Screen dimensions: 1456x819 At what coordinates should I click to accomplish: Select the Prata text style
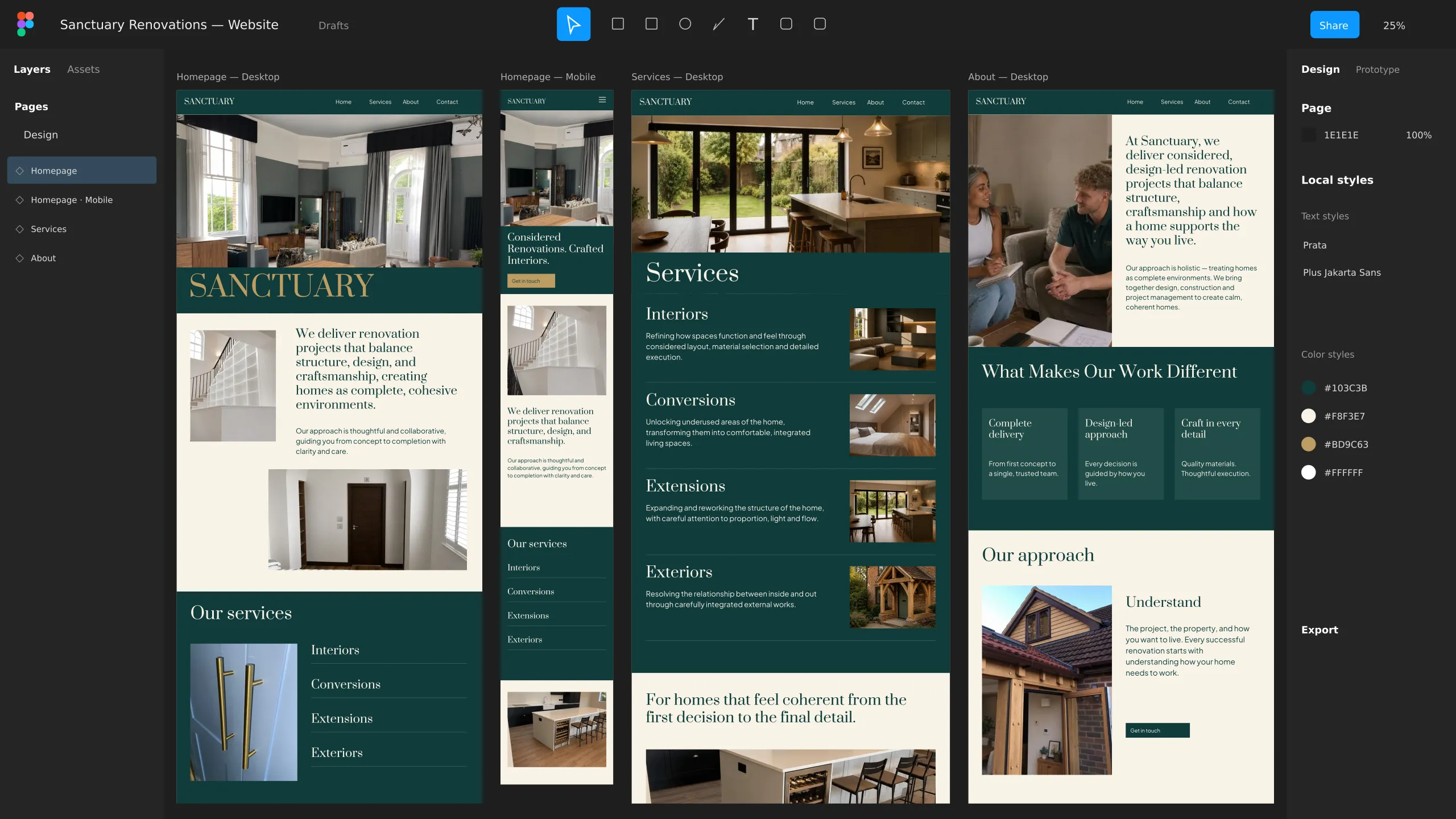[x=1314, y=245]
